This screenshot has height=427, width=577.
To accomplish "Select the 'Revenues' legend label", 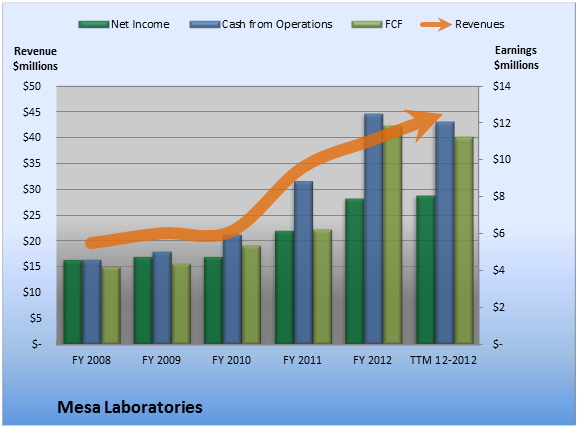I will point(480,24).
